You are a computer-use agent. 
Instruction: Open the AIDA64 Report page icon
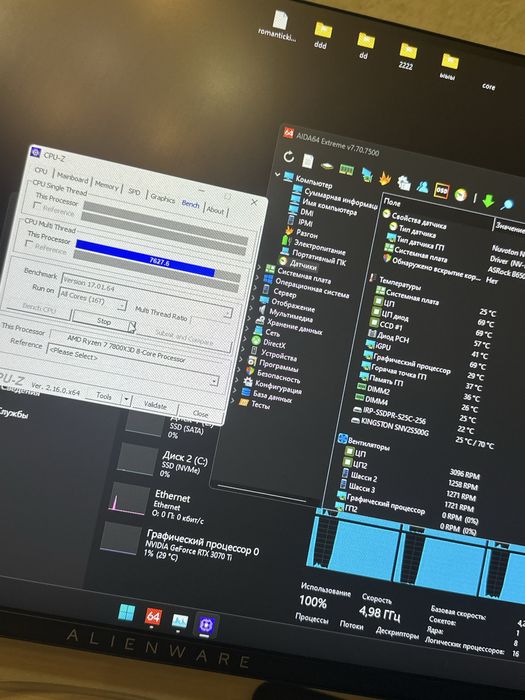308,161
